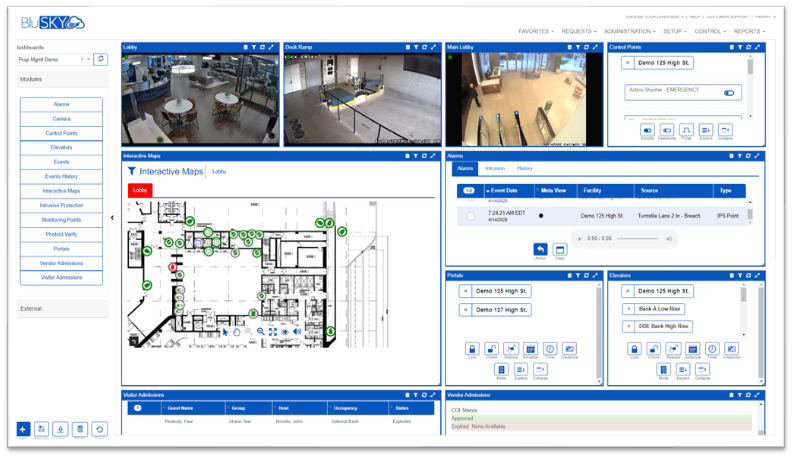Select the Turnstile Lane 2 alarm radio button
The image size is (793, 458).
point(470,215)
